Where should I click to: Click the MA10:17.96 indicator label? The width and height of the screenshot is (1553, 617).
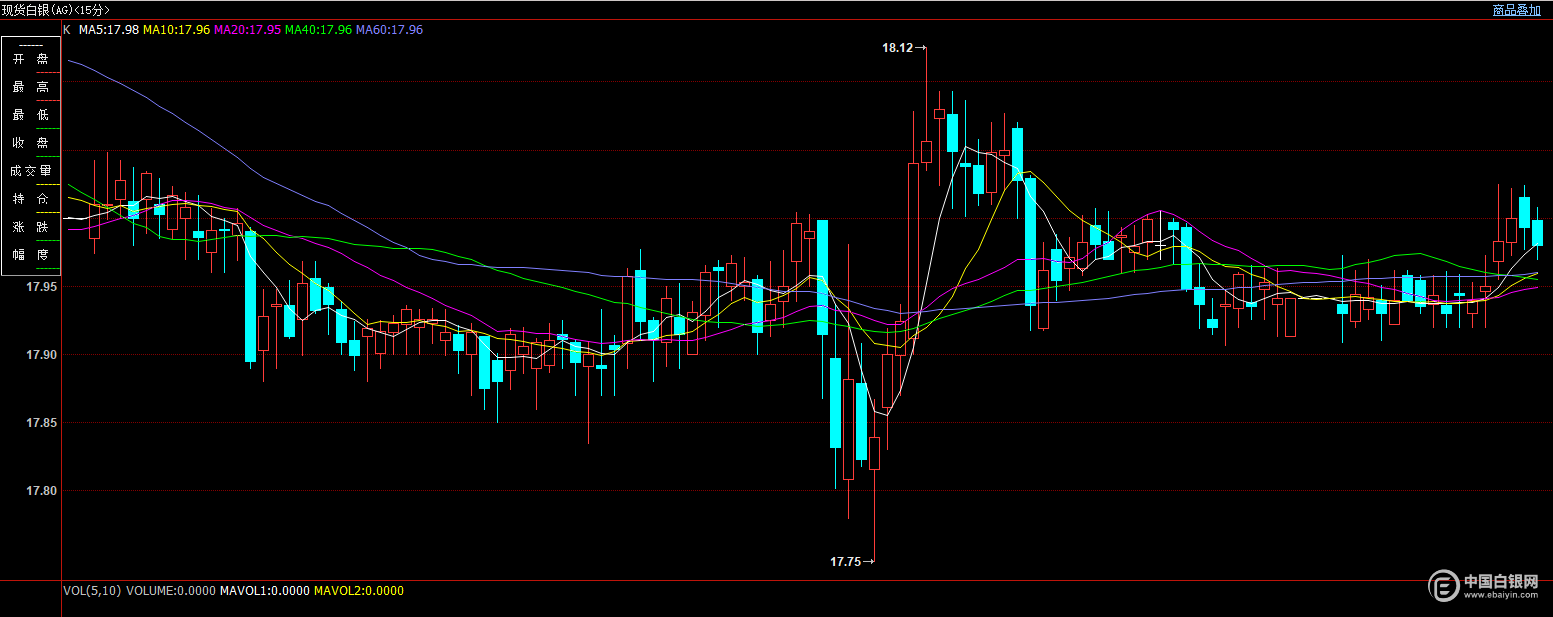click(x=176, y=30)
